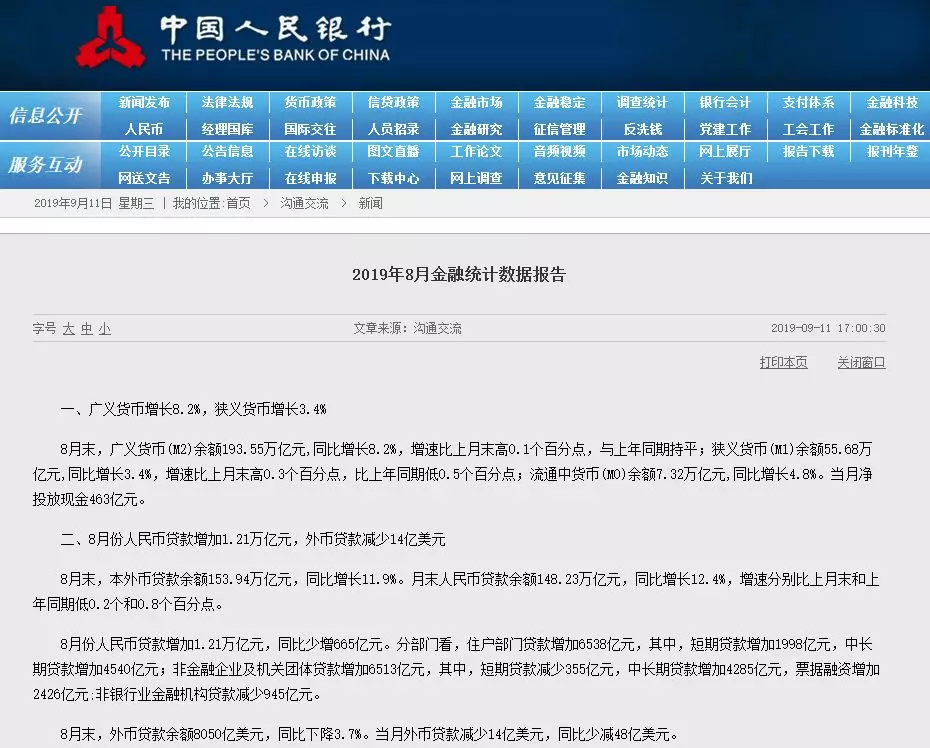Screen dimensions: 930x748
Task: Select 经理国库 in the navigation
Action: (227, 129)
